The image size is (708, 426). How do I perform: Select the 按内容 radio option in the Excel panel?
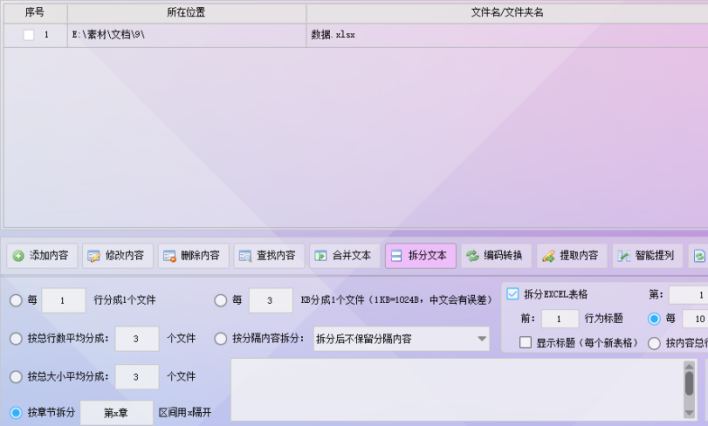pyautogui.click(x=654, y=343)
